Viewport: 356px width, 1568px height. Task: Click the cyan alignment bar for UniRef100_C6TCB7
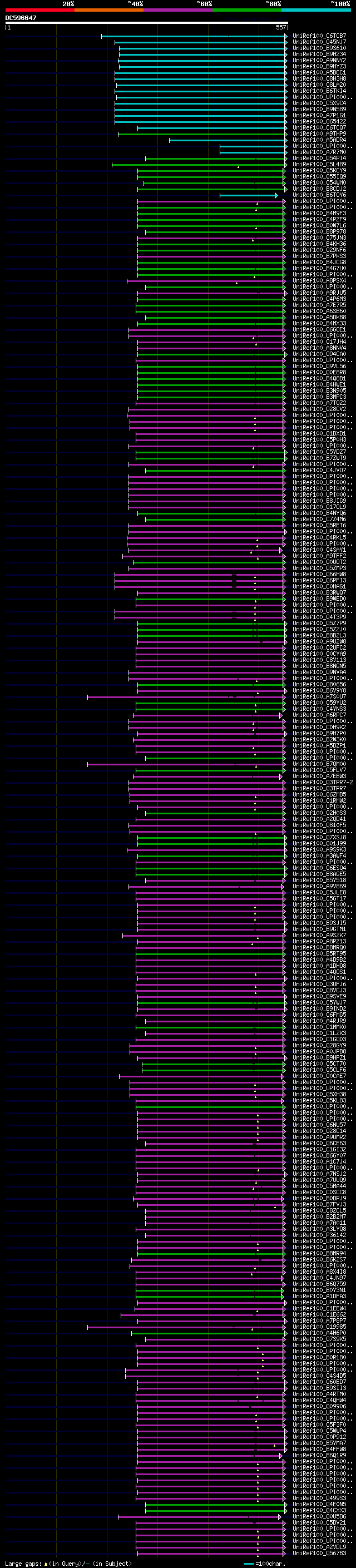coord(194,36)
